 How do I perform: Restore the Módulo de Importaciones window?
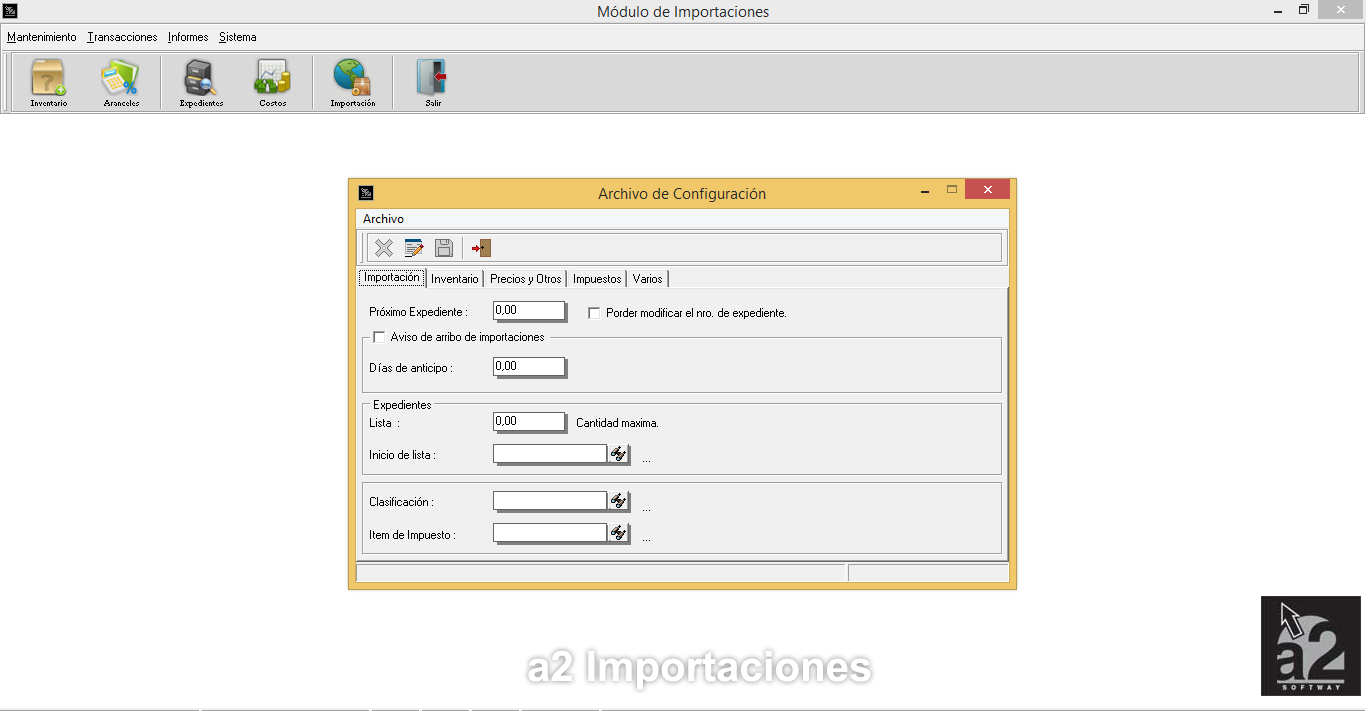click(1304, 10)
